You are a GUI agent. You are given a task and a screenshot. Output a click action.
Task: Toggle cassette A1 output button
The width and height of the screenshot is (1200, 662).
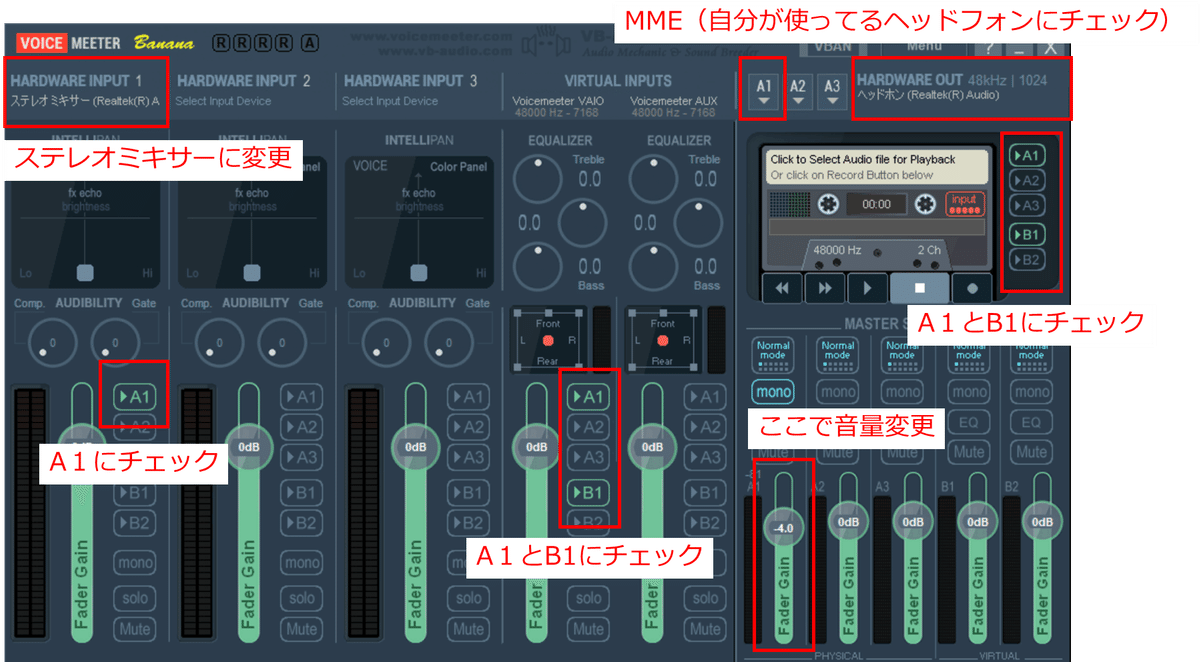coord(1027,155)
